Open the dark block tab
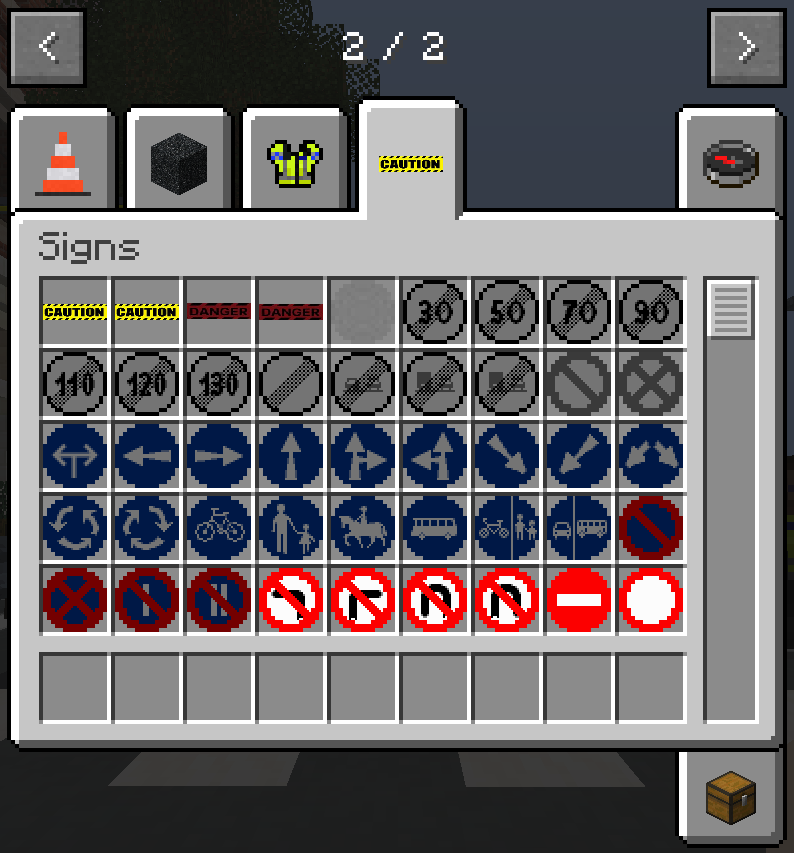 pyautogui.click(x=179, y=163)
